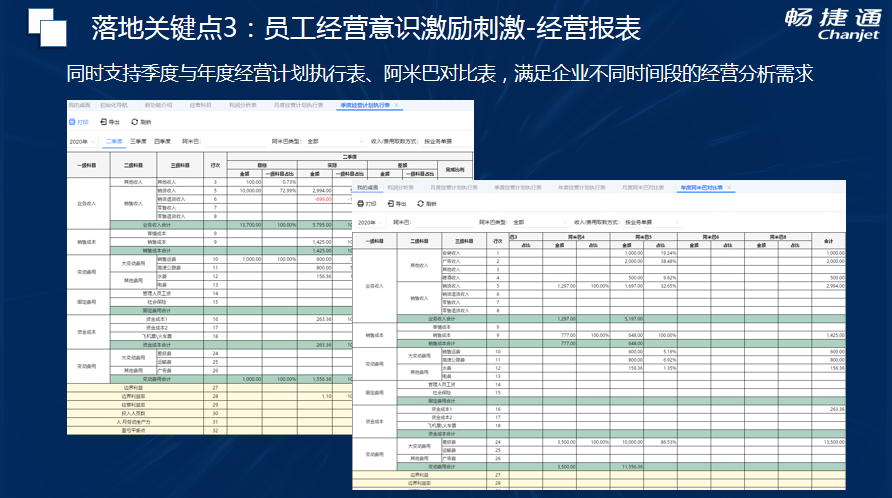Click the 导出 export icon in the annual Amoeba comparison window

tap(391, 203)
